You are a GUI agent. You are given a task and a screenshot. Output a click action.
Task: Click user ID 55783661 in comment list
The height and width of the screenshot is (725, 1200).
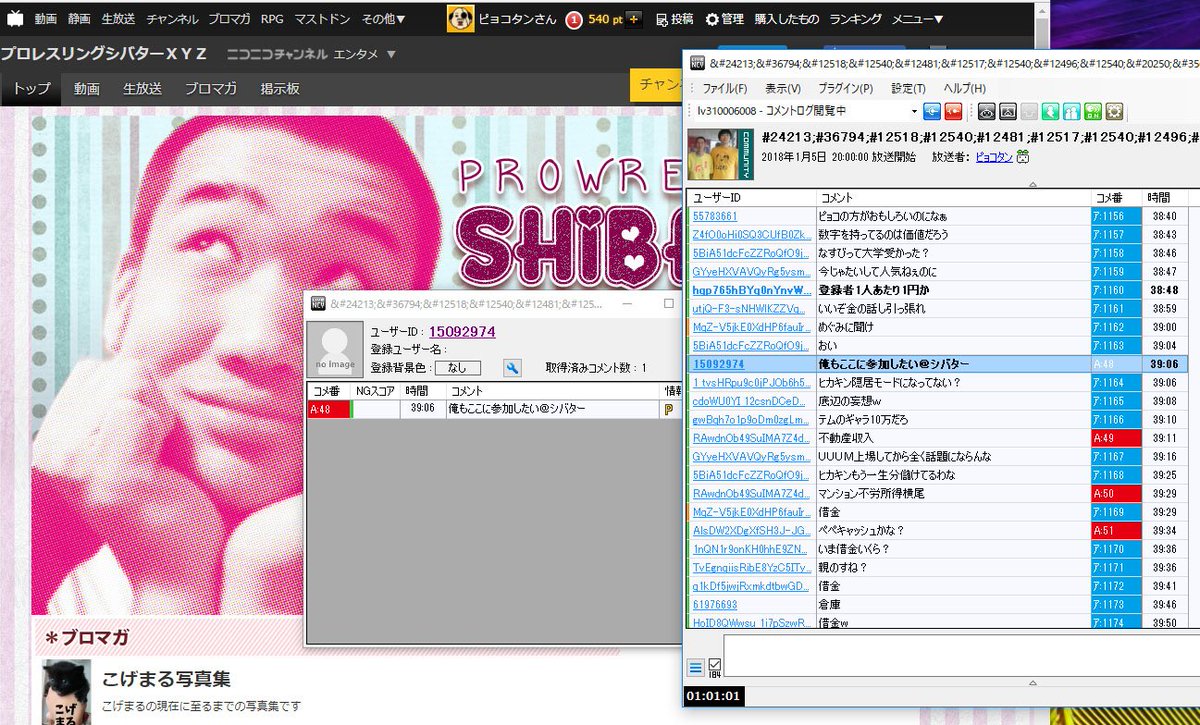tap(715, 216)
